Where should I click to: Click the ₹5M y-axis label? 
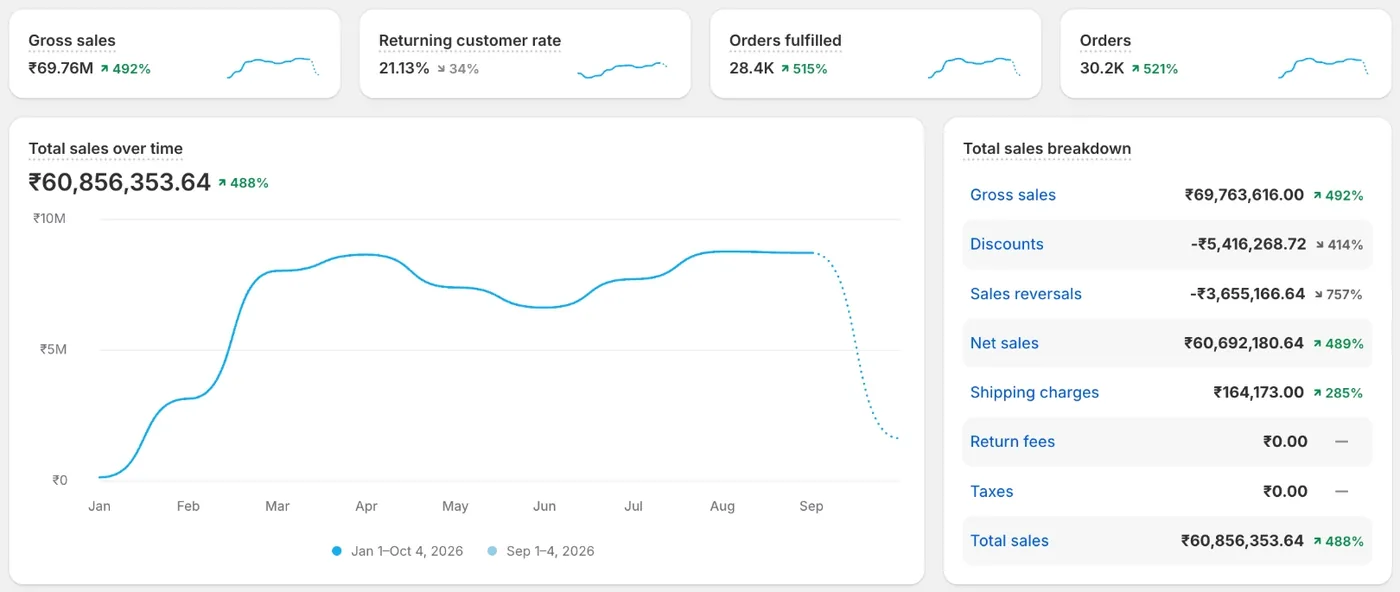pyautogui.click(x=54, y=349)
